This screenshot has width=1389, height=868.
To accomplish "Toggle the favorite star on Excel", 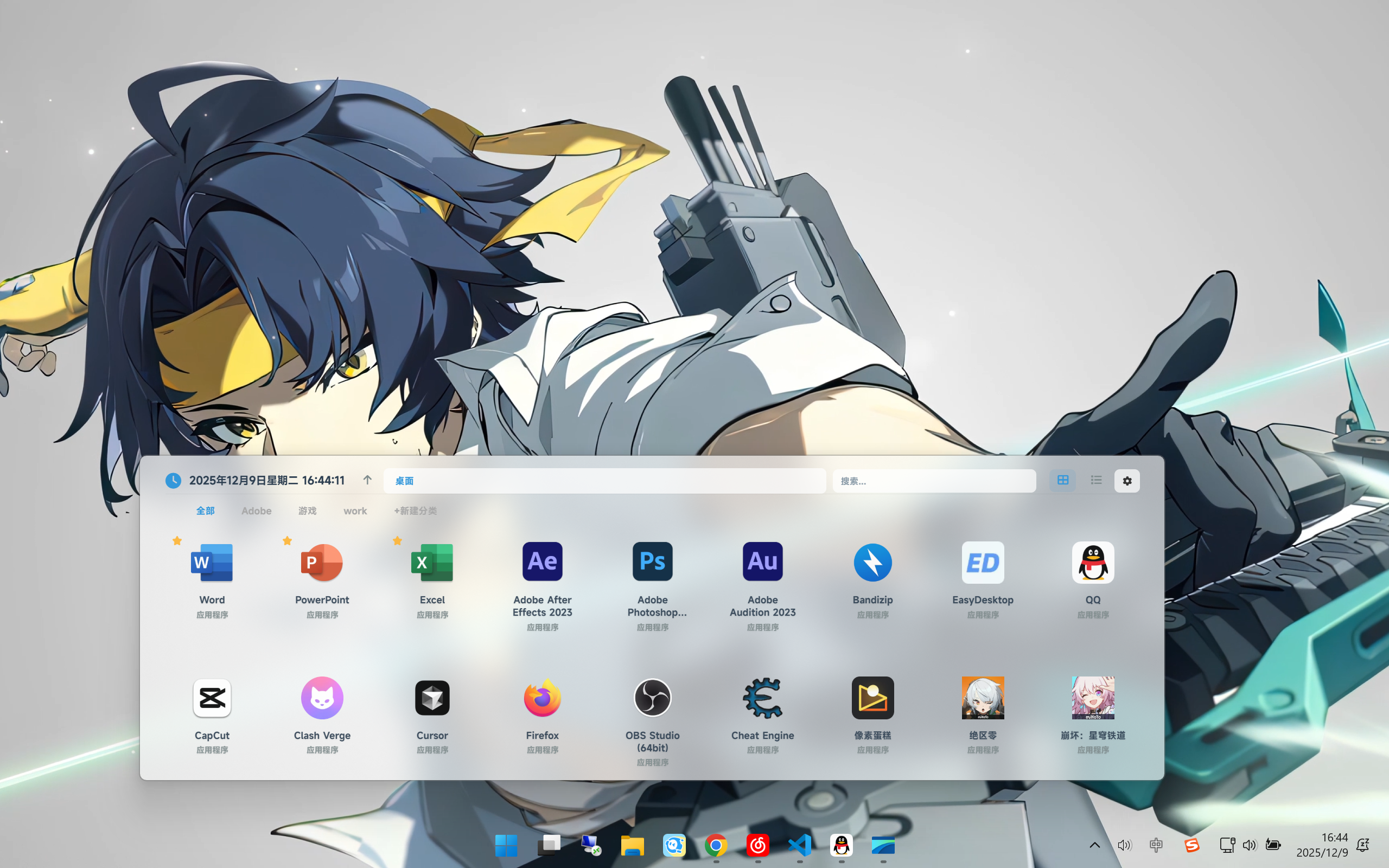I will (x=397, y=541).
